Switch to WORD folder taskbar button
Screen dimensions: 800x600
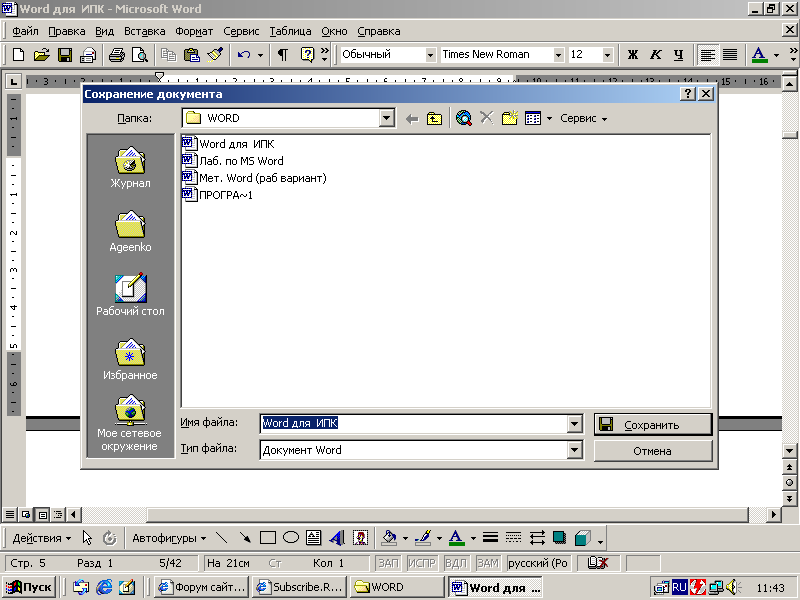tap(397, 587)
